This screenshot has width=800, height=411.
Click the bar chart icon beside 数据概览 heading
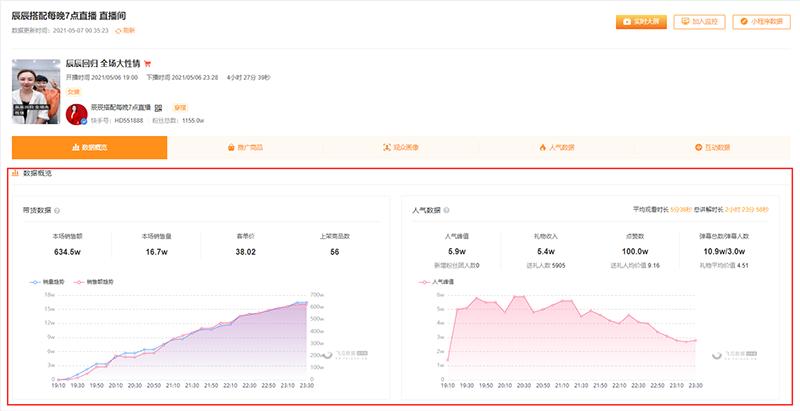(15, 173)
